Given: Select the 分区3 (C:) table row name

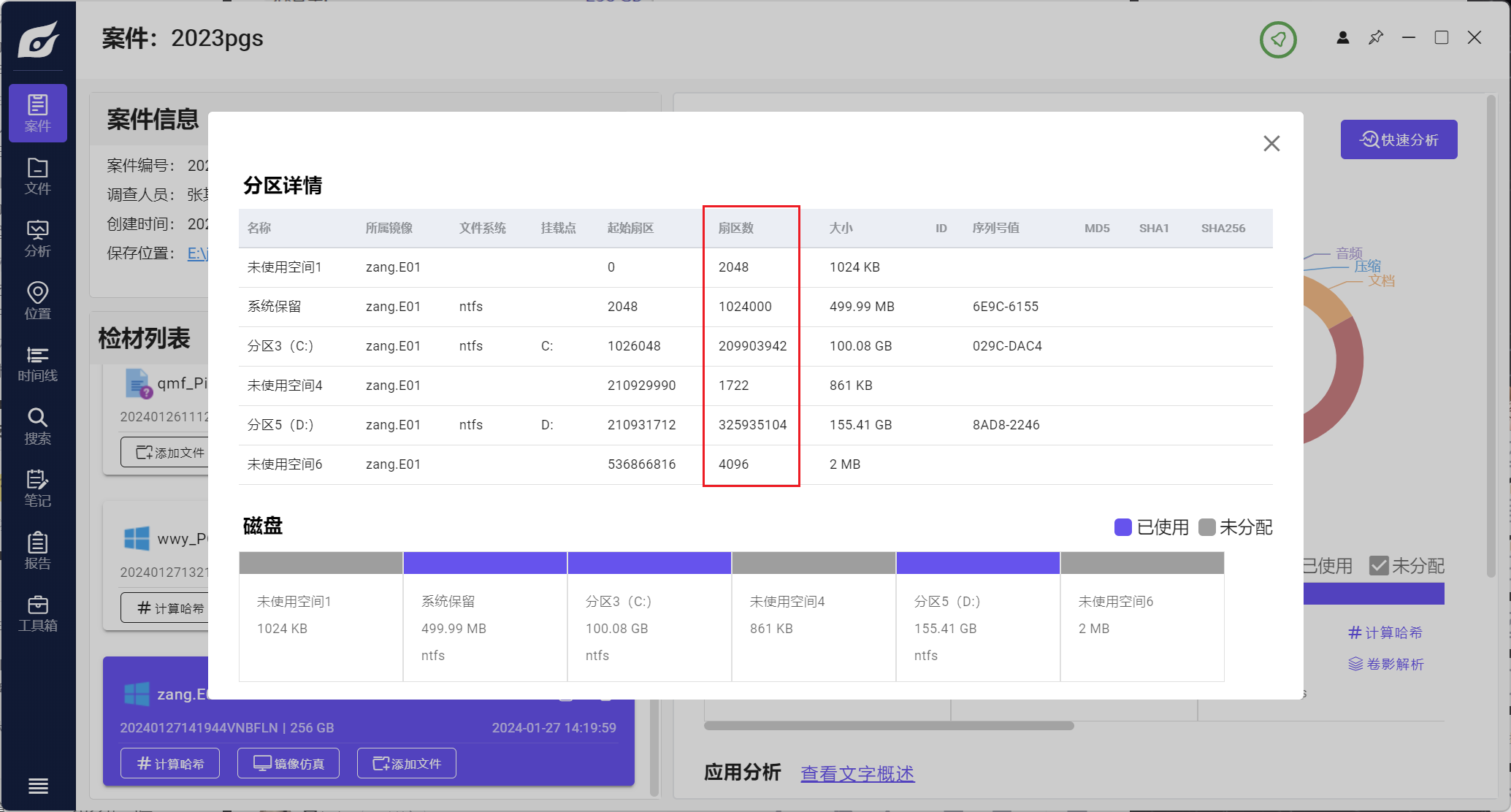Looking at the screenshot, I should [x=280, y=346].
